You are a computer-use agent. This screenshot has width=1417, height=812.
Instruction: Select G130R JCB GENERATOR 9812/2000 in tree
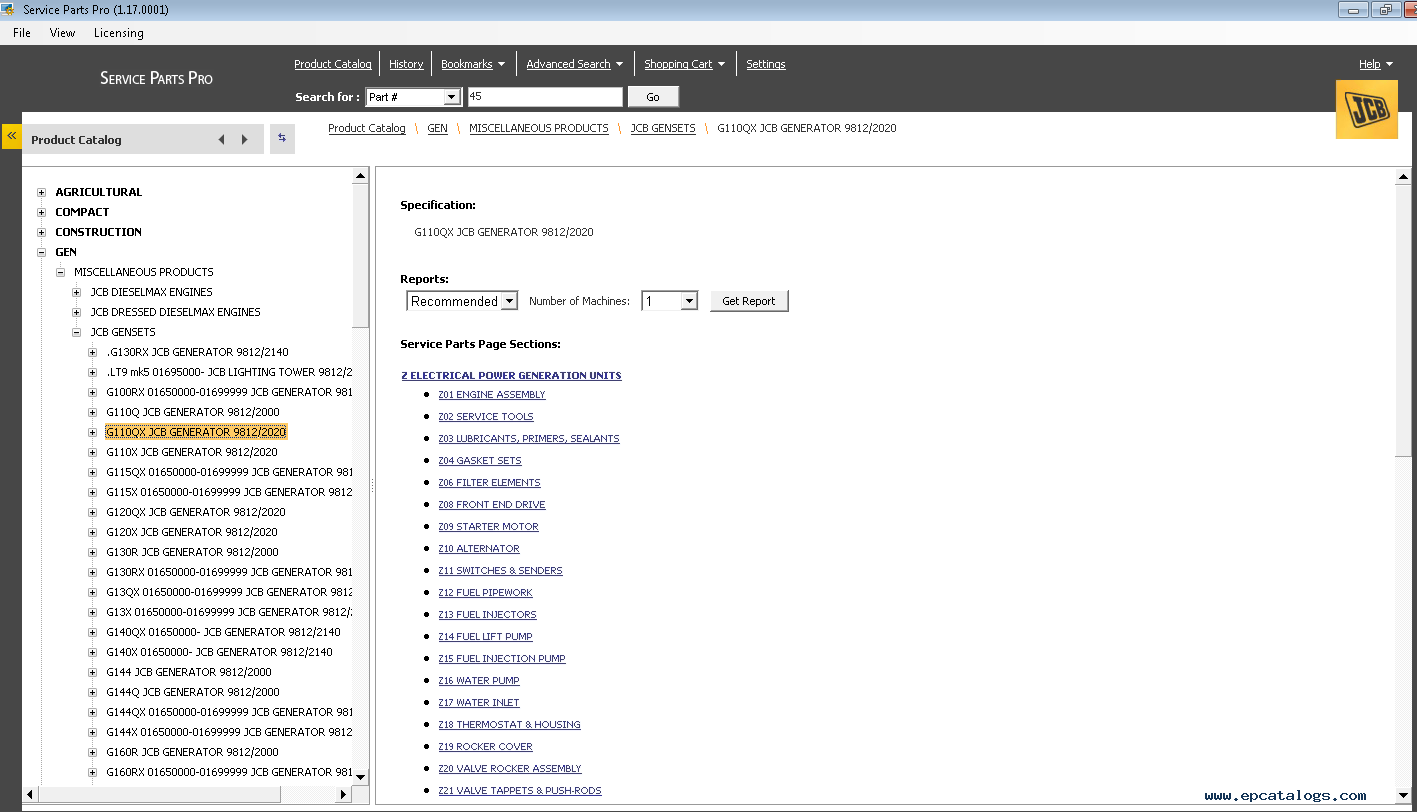[x=192, y=552]
